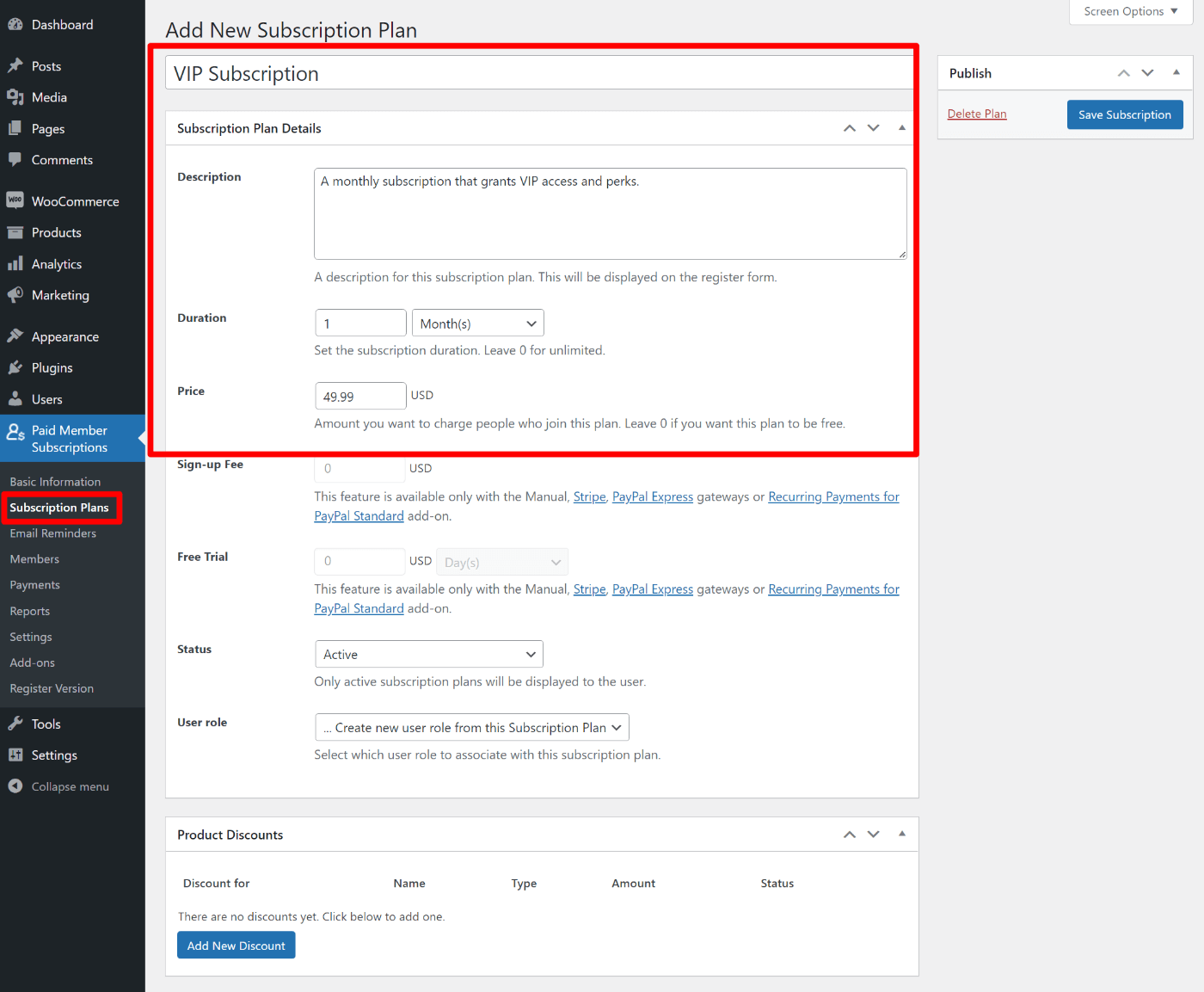Click PayPal Express link under Sign-up Fee

653,496
